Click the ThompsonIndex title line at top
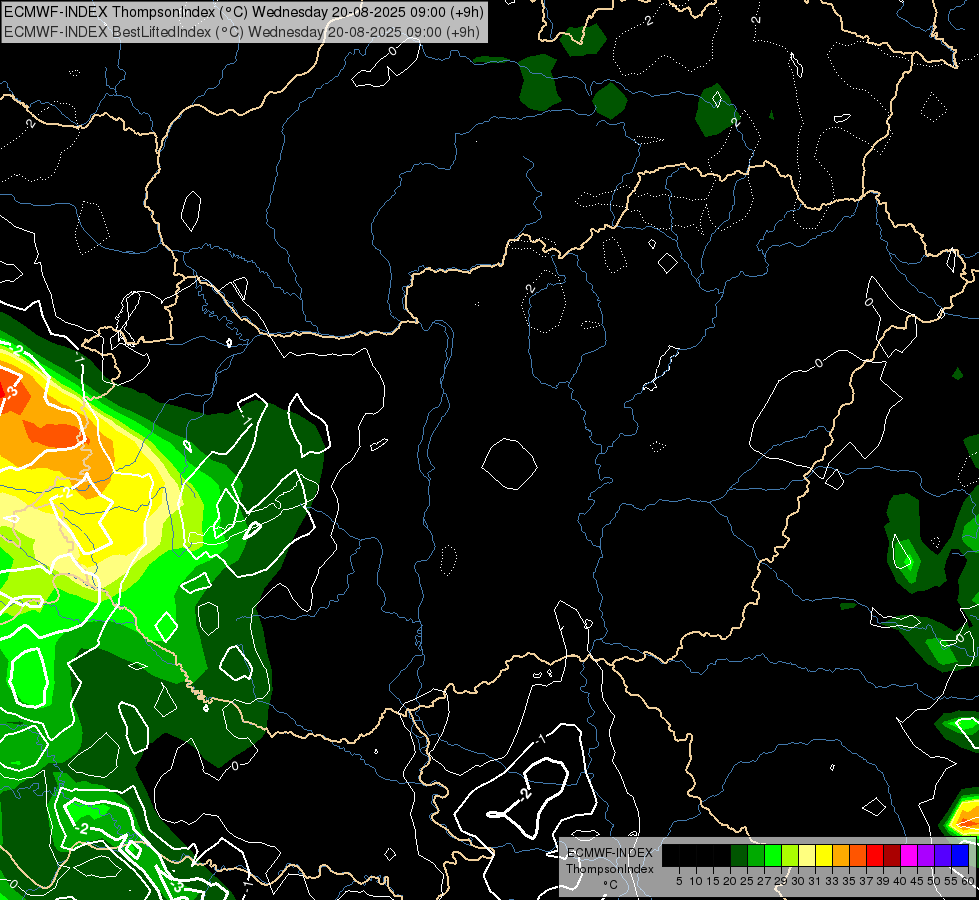979x900 pixels. (244, 12)
